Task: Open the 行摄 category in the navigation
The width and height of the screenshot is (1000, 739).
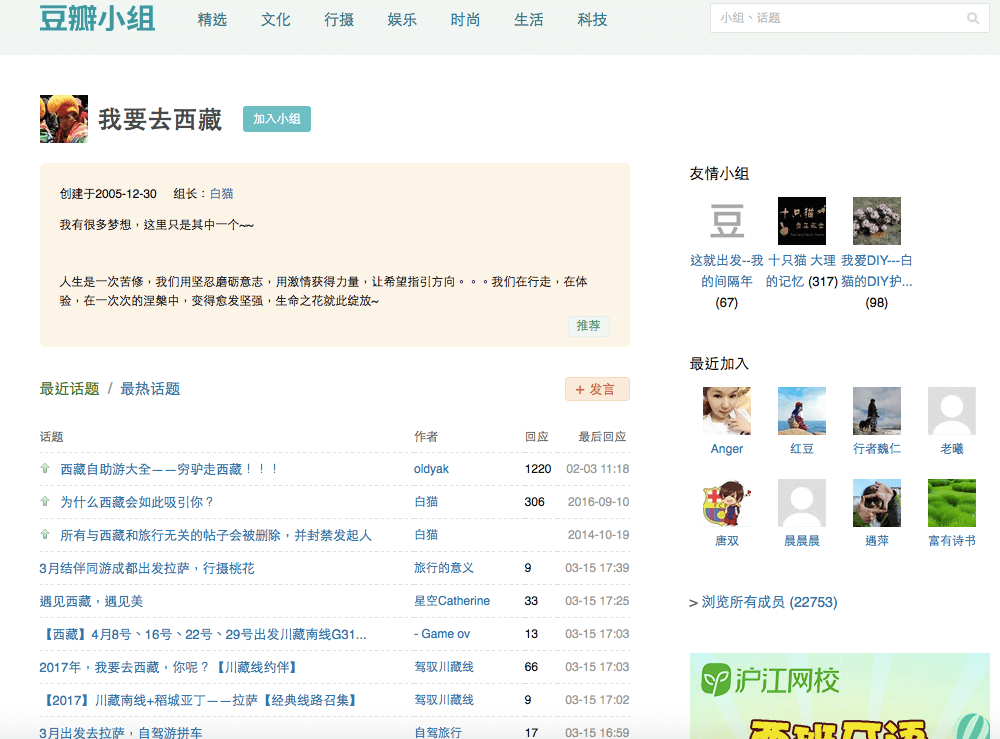Action: 338,19
